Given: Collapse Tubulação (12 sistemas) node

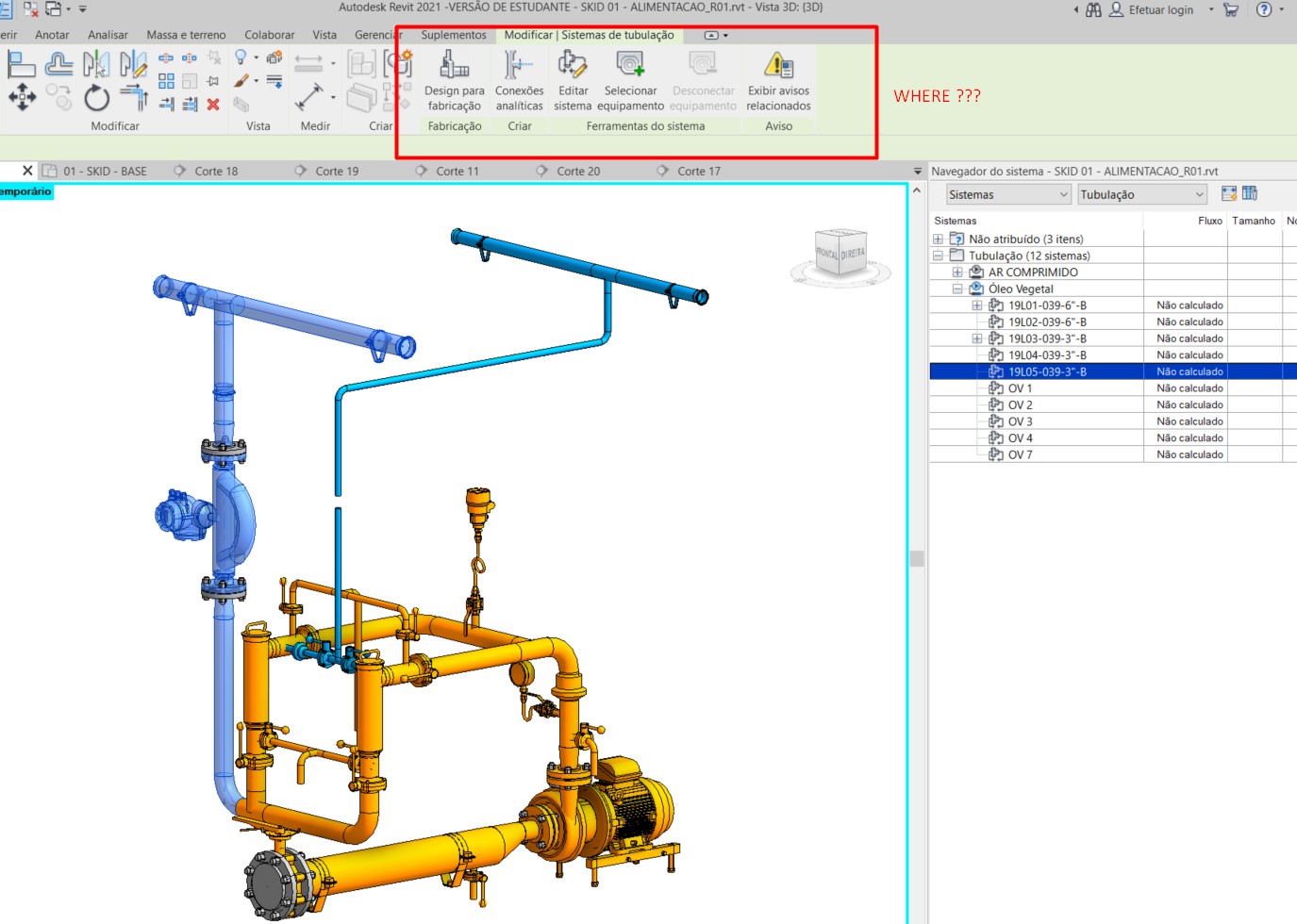Looking at the screenshot, I should point(938,256).
